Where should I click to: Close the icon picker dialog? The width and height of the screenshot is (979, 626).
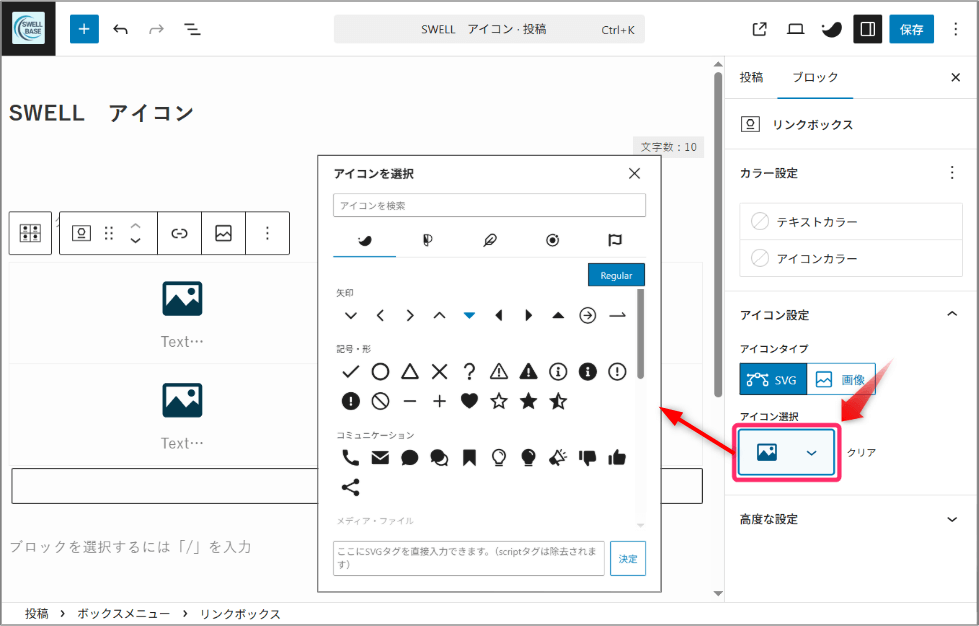point(634,174)
